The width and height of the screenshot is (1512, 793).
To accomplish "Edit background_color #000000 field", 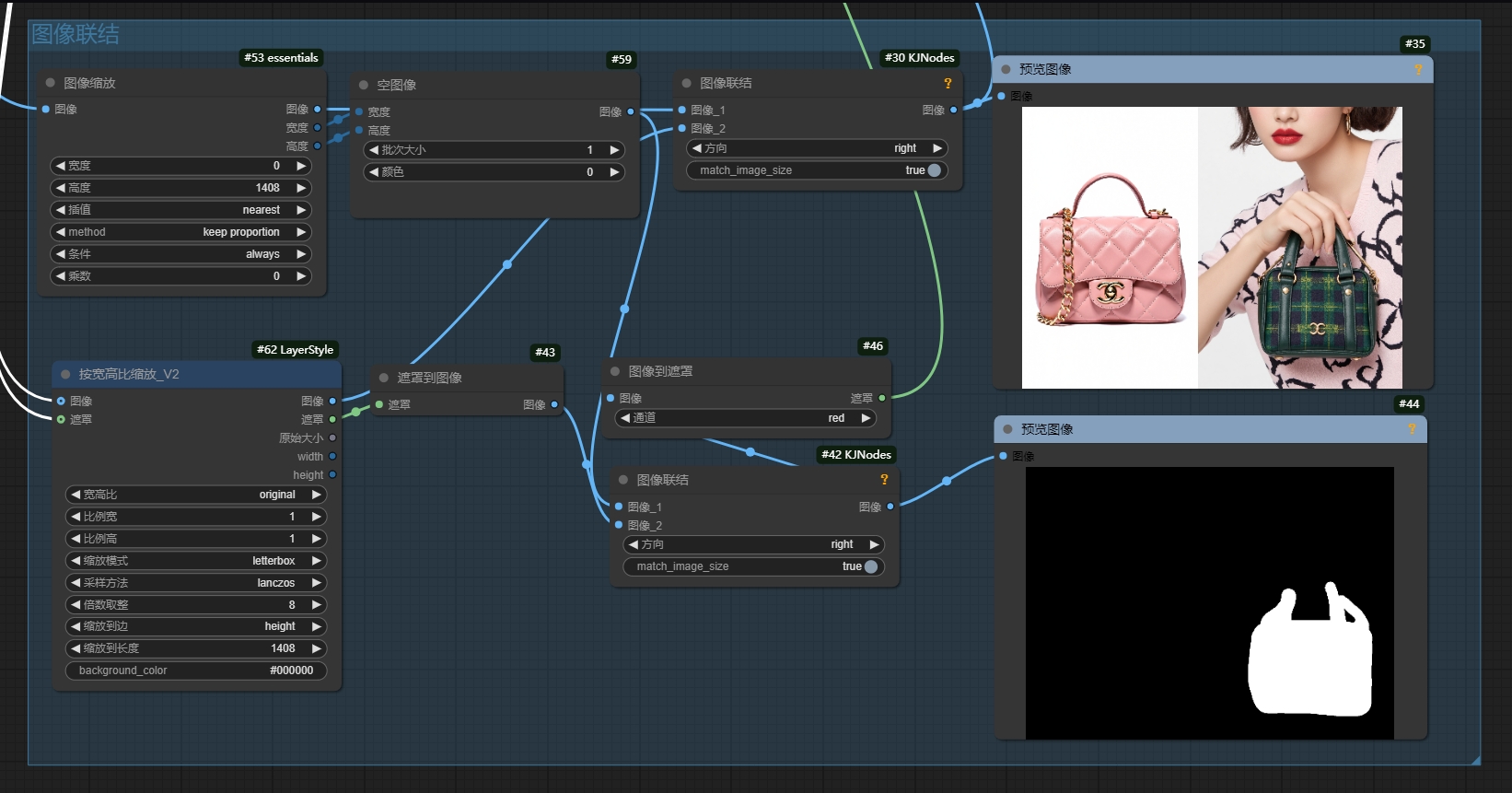I will [x=196, y=671].
